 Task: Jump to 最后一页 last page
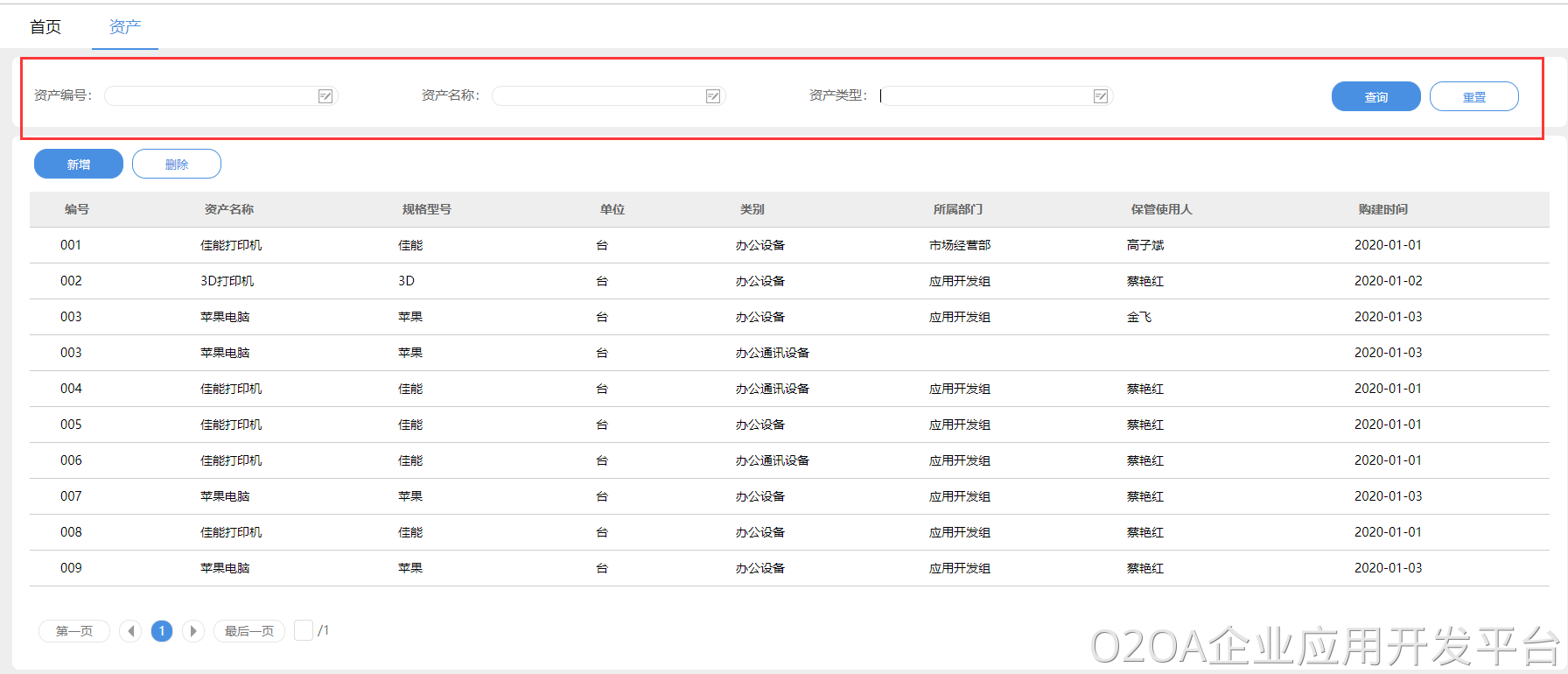tap(249, 631)
